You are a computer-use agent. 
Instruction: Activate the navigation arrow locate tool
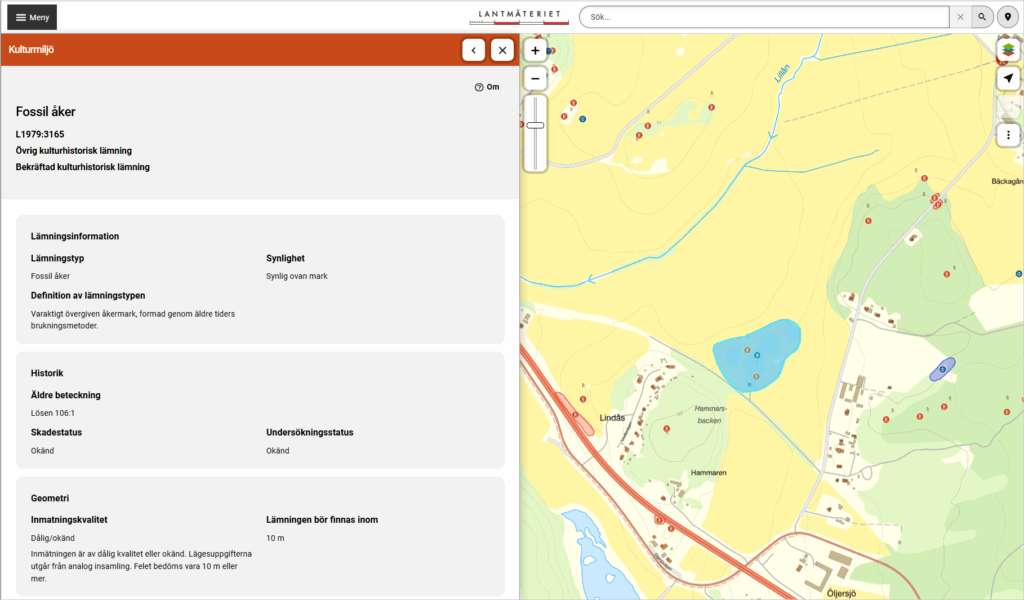pyautogui.click(x=1008, y=78)
